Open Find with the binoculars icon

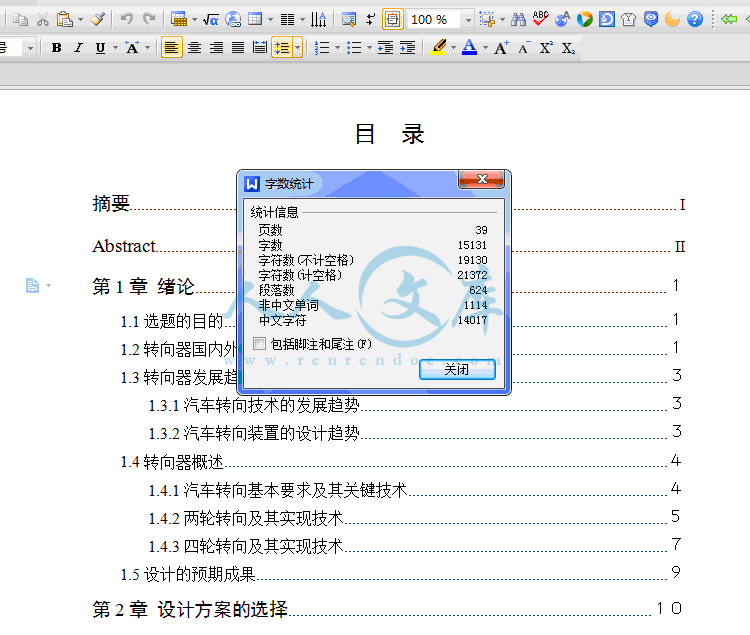point(518,20)
